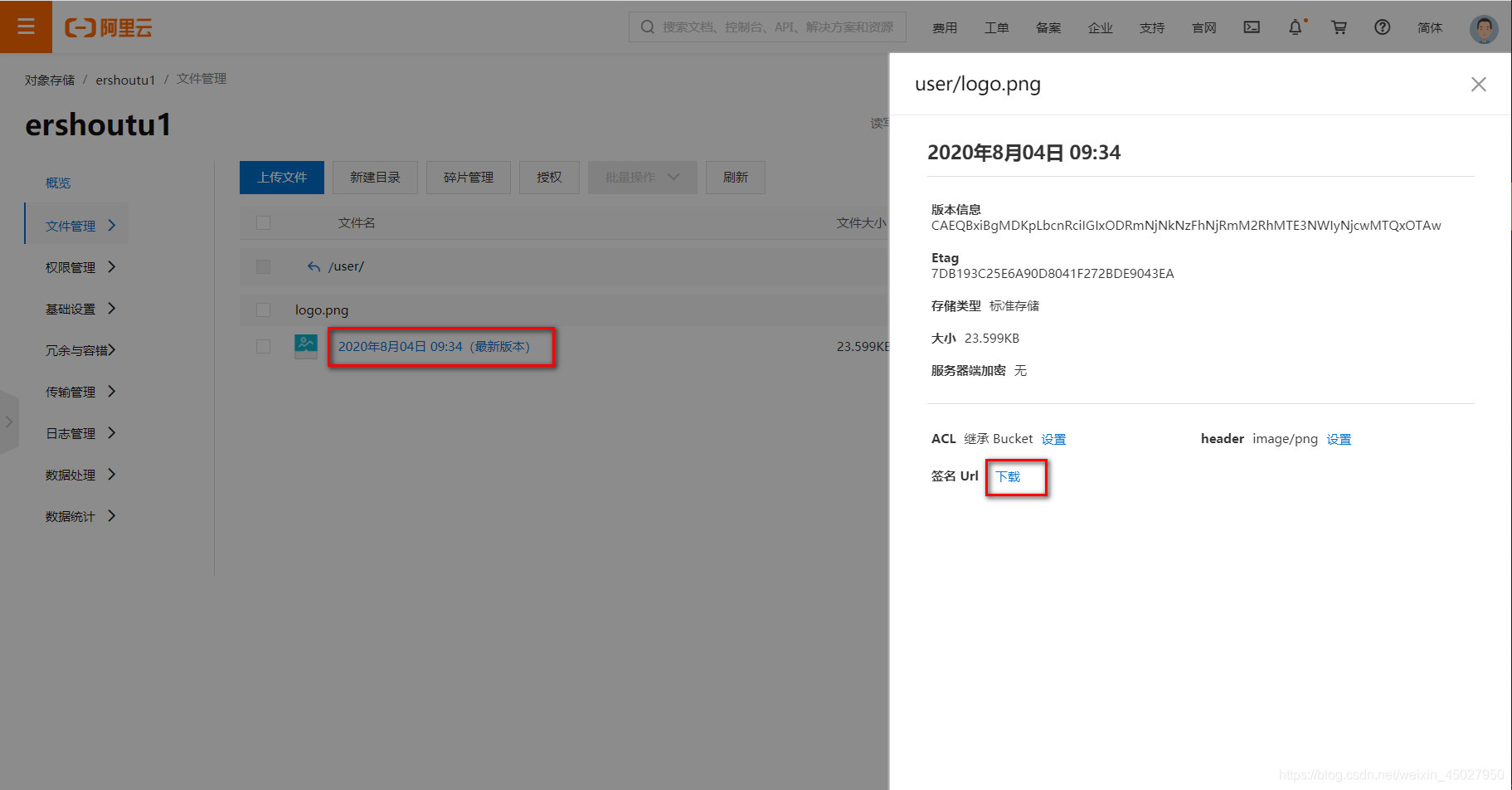This screenshot has height=790, width=1512.
Task: Expand the 数据统计 sidebar chevron
Action: tap(112, 516)
